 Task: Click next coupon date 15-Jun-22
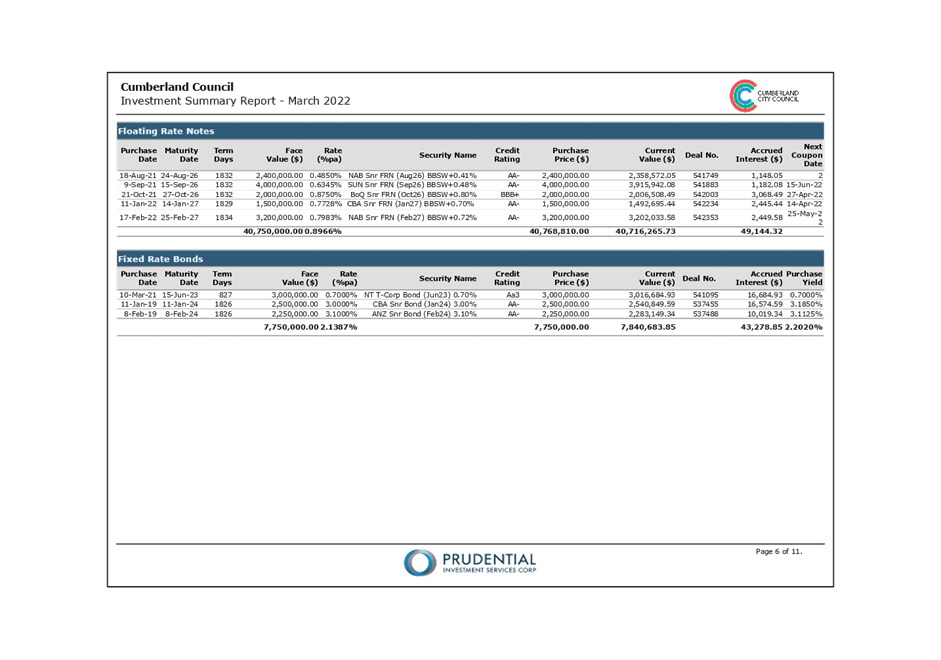point(804,185)
